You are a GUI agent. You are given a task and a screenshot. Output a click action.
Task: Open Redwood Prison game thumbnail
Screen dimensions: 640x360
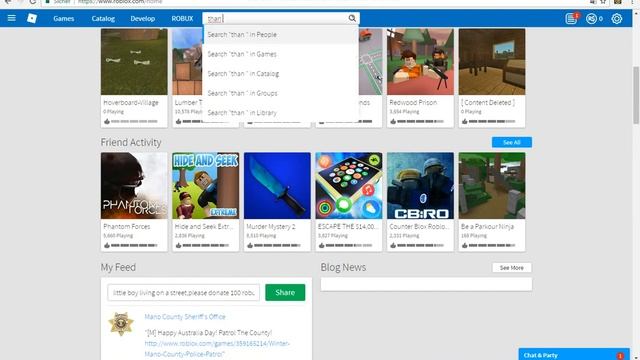420,62
